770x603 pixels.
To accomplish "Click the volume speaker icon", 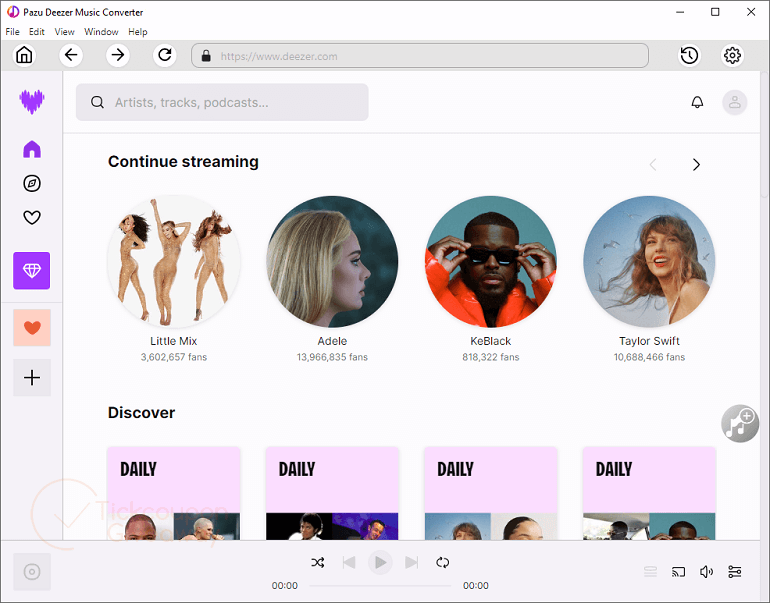I will [x=706, y=572].
